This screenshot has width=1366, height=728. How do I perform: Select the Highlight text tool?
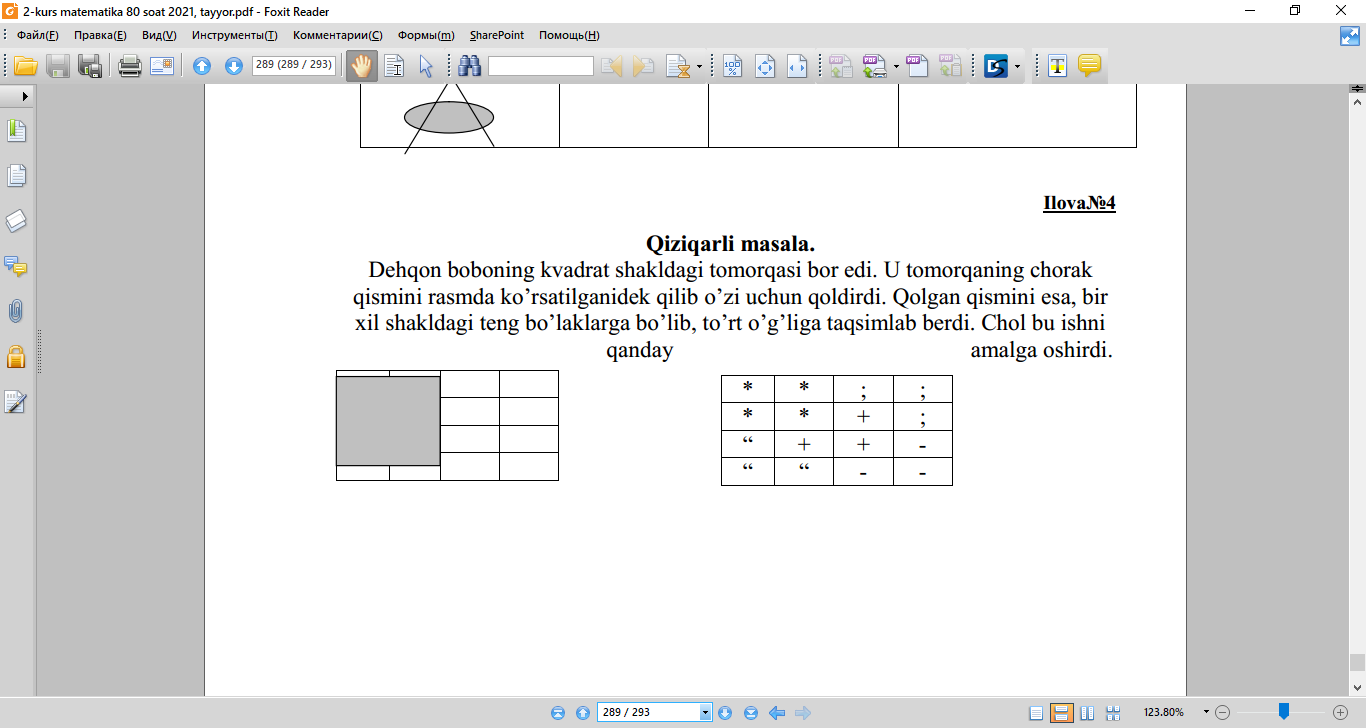1058,67
